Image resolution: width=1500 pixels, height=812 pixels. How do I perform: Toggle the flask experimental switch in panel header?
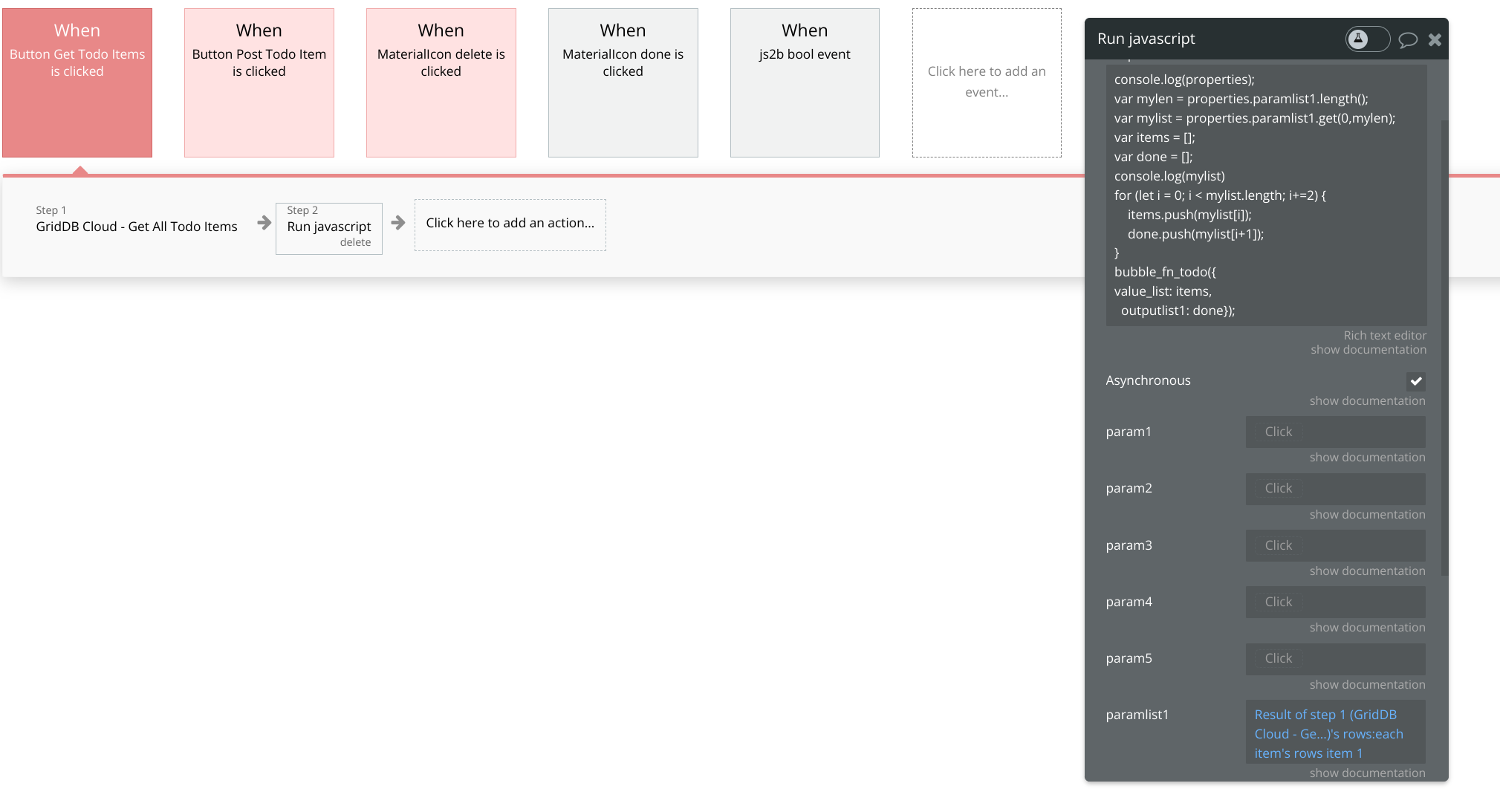tap(1366, 39)
